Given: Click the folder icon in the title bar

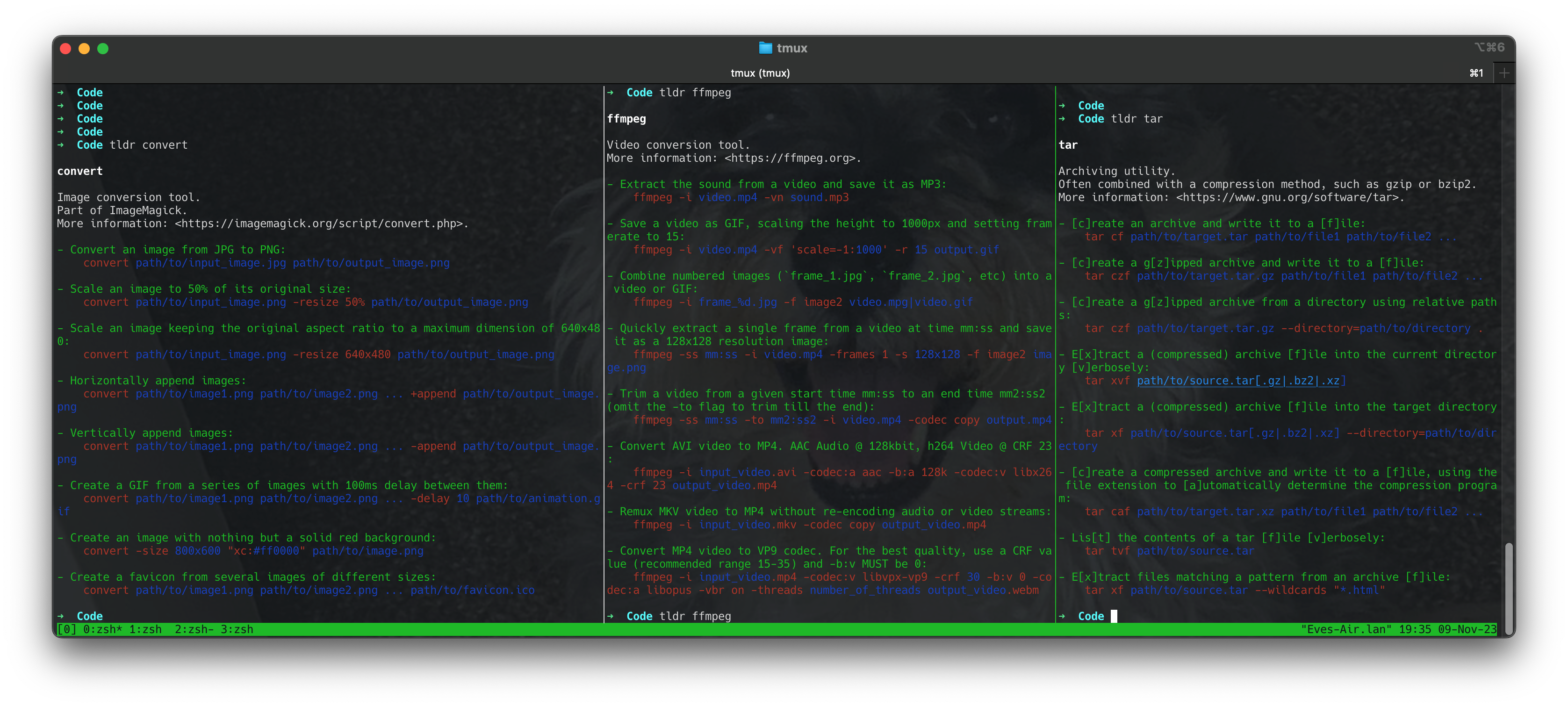Looking at the screenshot, I should click(766, 48).
